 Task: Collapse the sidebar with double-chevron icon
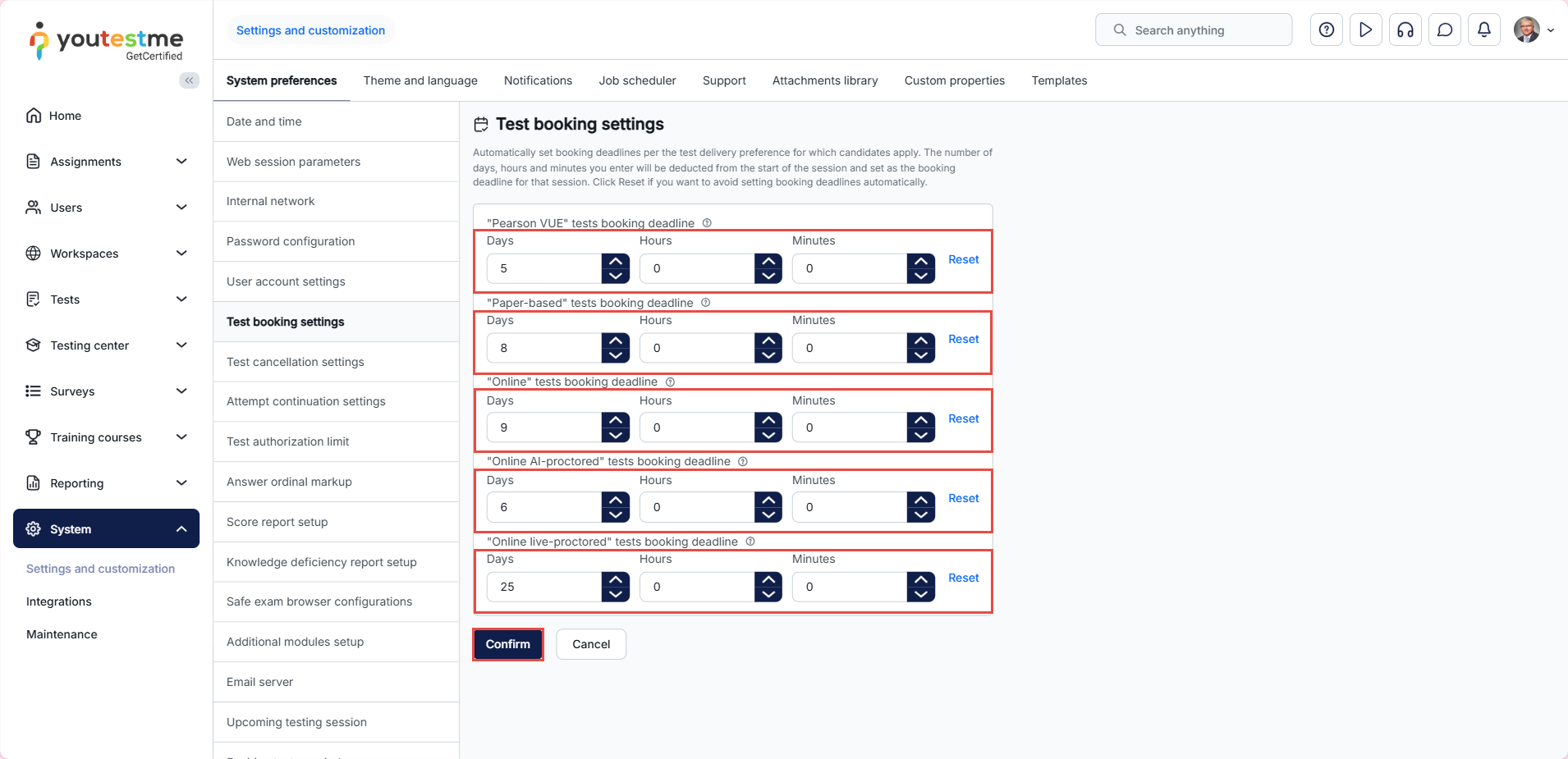coord(189,80)
